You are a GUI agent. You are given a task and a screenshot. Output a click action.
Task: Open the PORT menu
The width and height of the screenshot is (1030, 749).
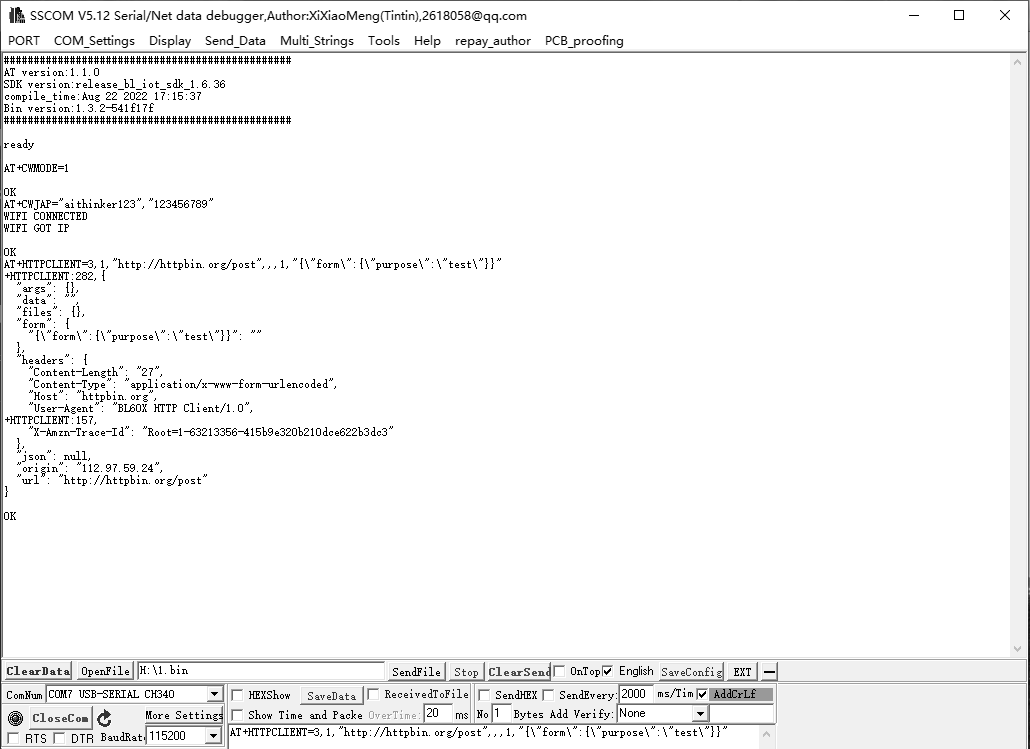pos(24,41)
